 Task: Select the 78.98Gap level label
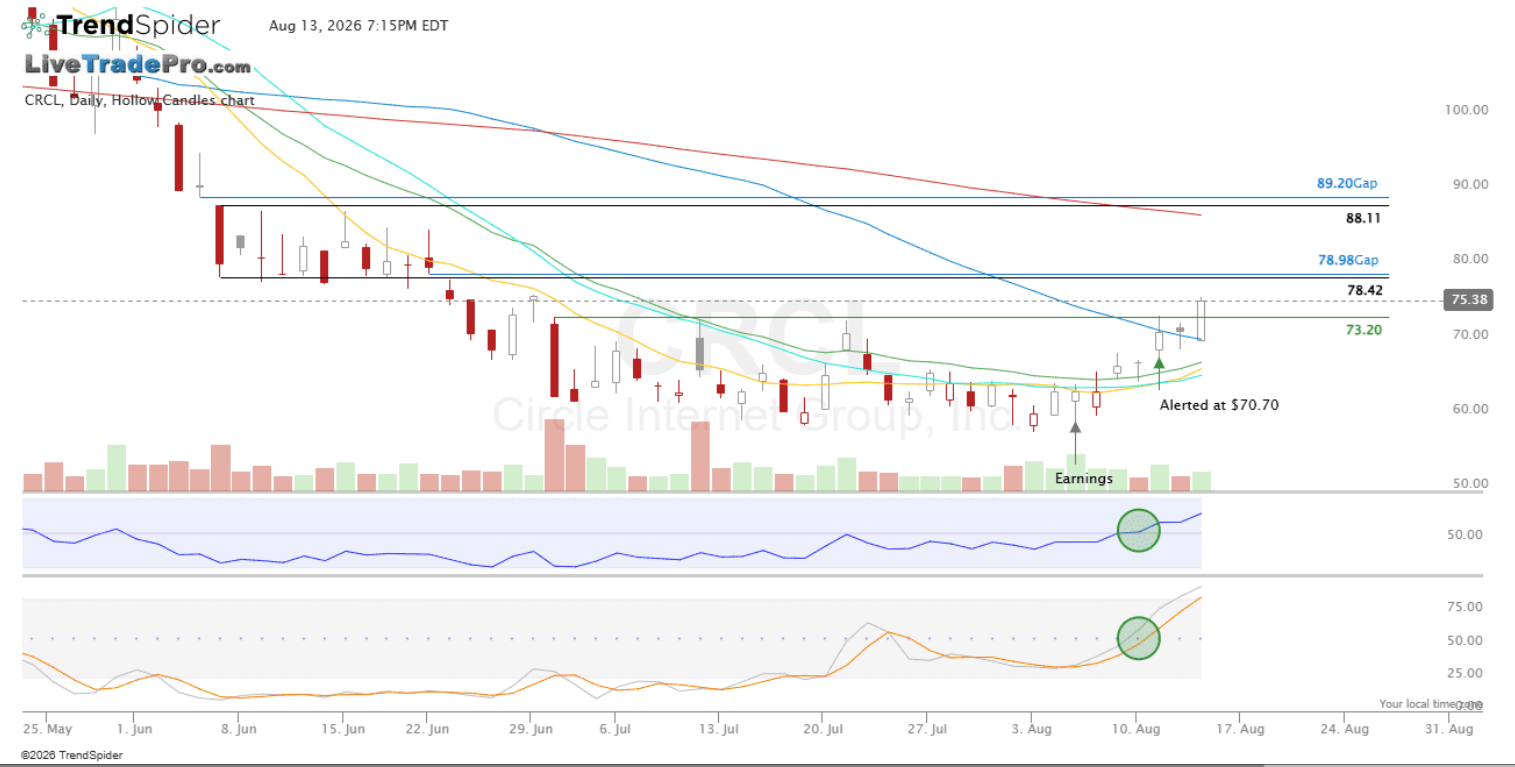point(1348,260)
